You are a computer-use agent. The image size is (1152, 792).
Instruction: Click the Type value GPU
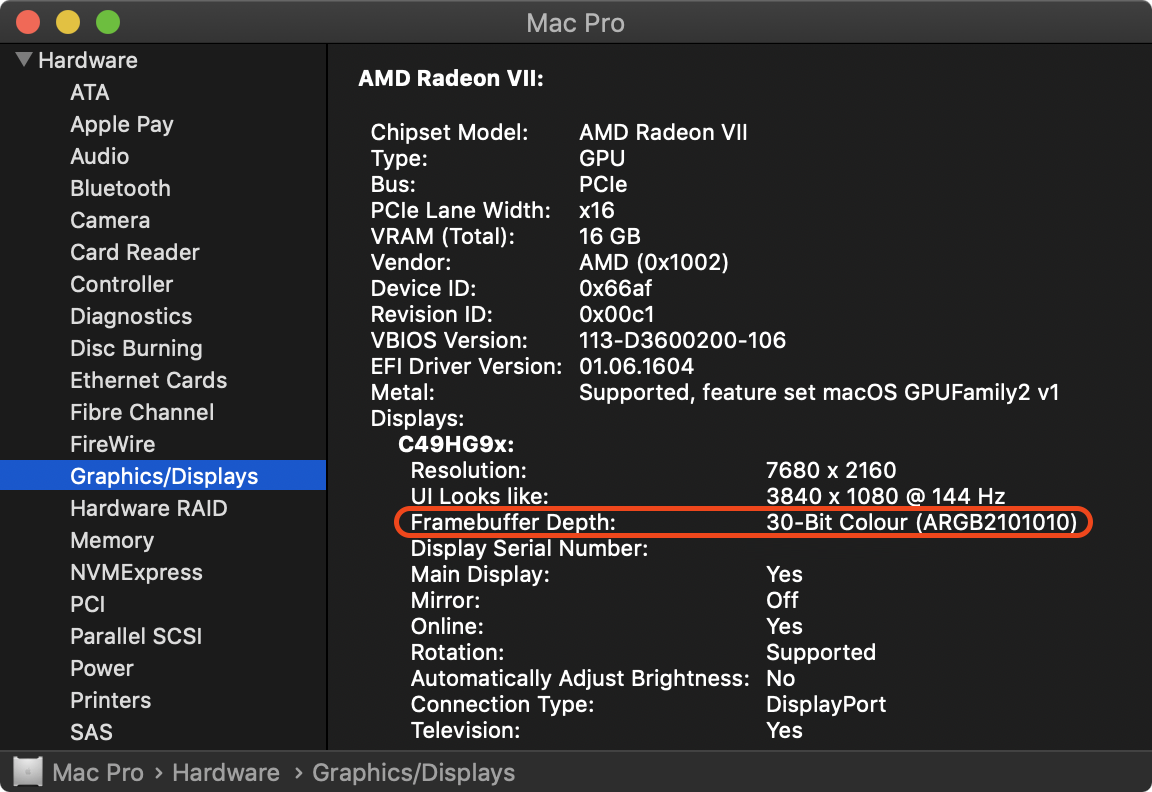point(602,159)
